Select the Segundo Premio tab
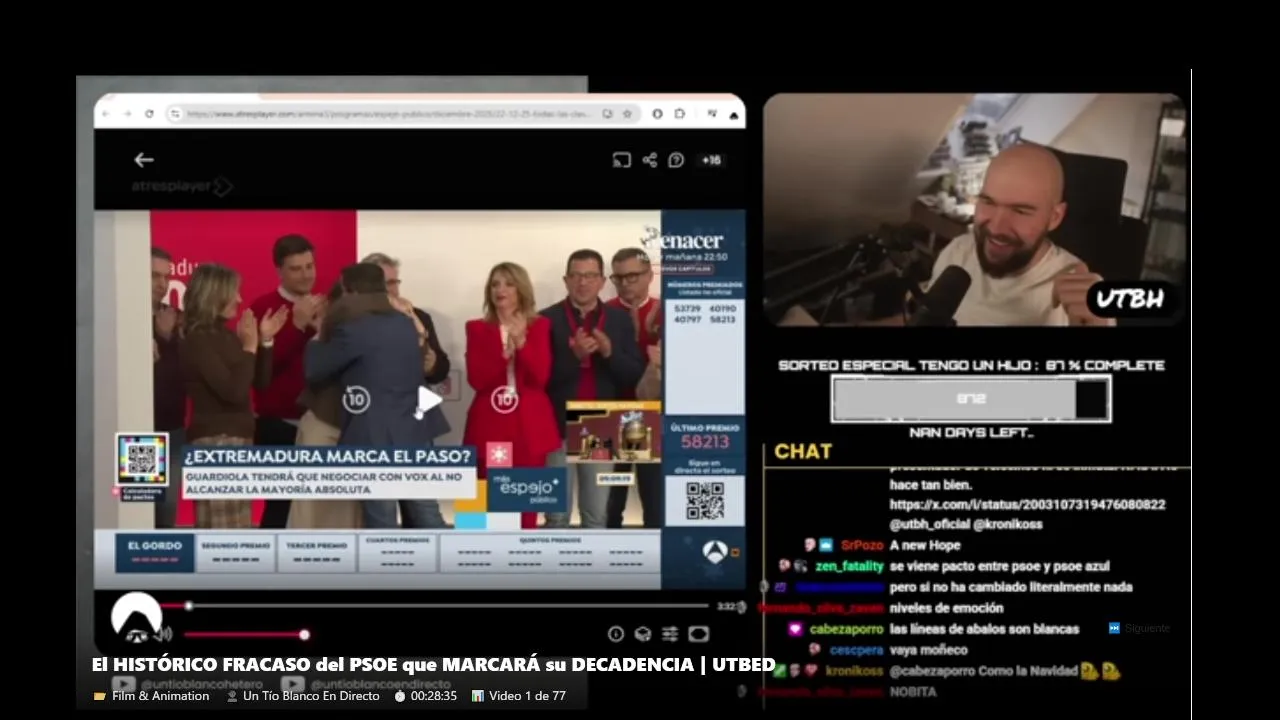1280x720 pixels. [x=235, y=552]
